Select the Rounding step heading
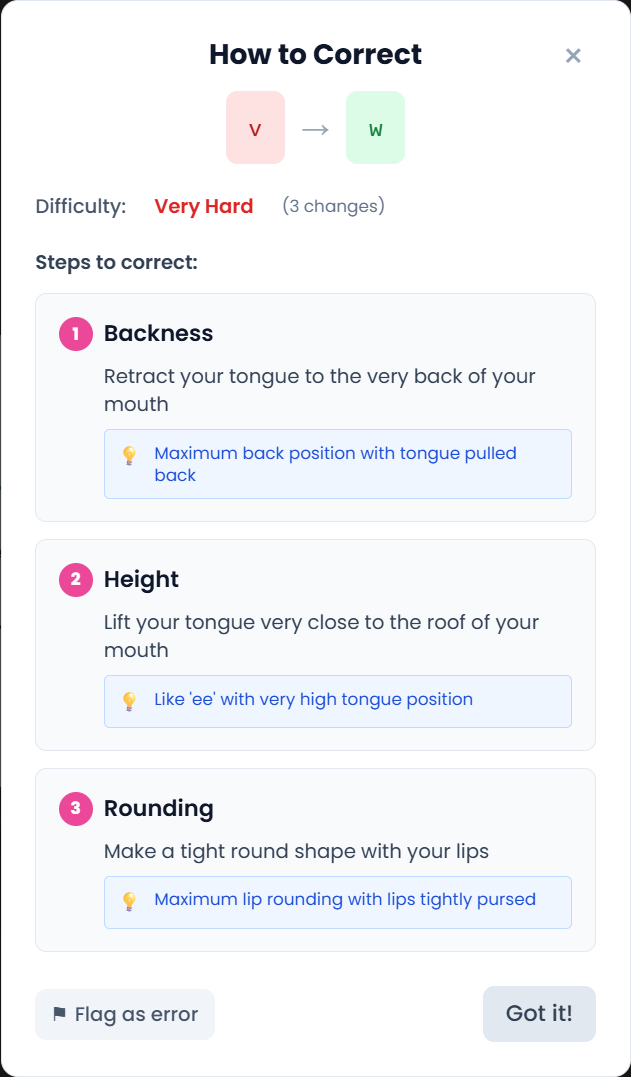 [158, 809]
